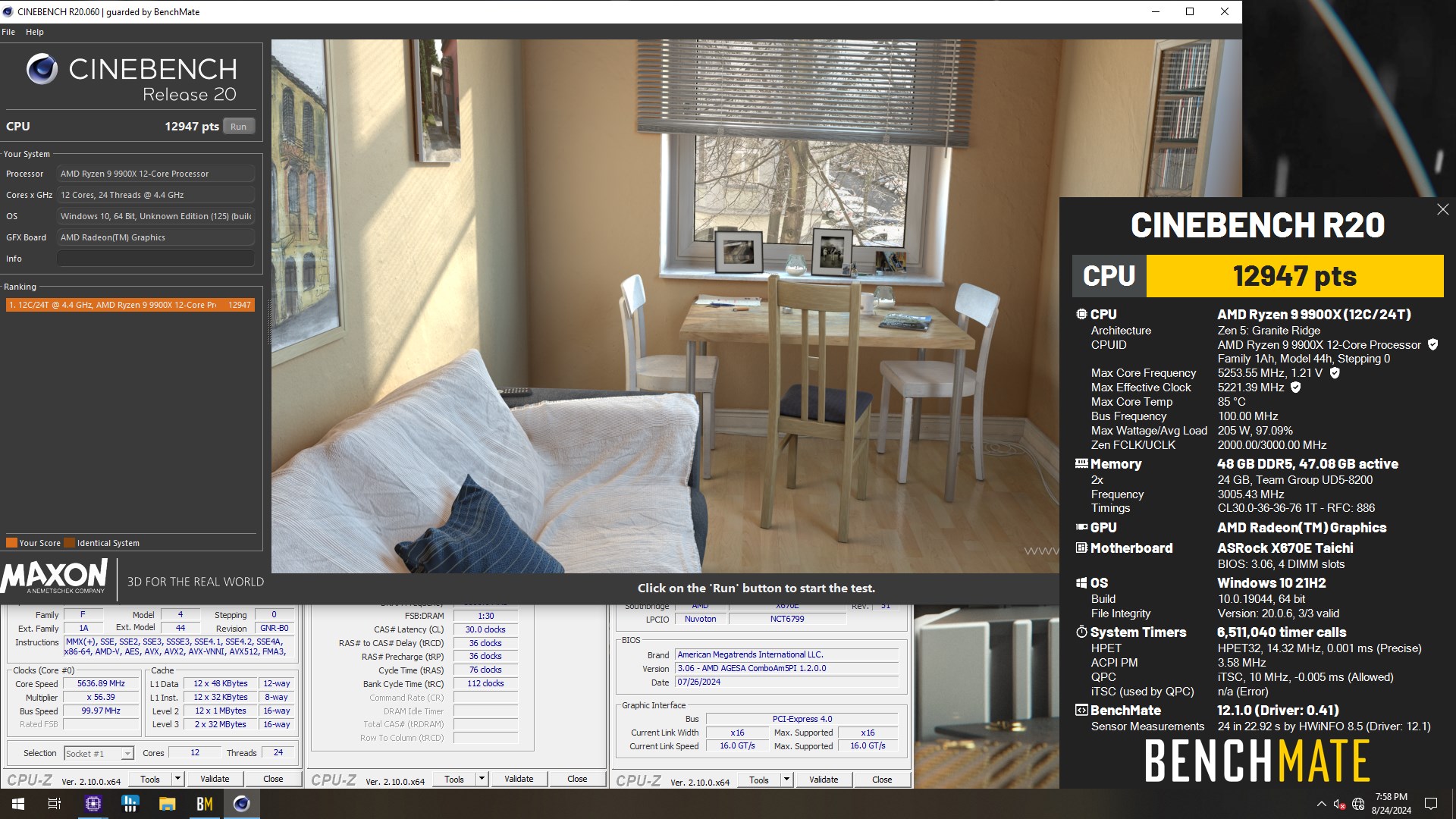
Task: Click the verified shield next to Max Effective Clock
Action: [x=1296, y=387]
